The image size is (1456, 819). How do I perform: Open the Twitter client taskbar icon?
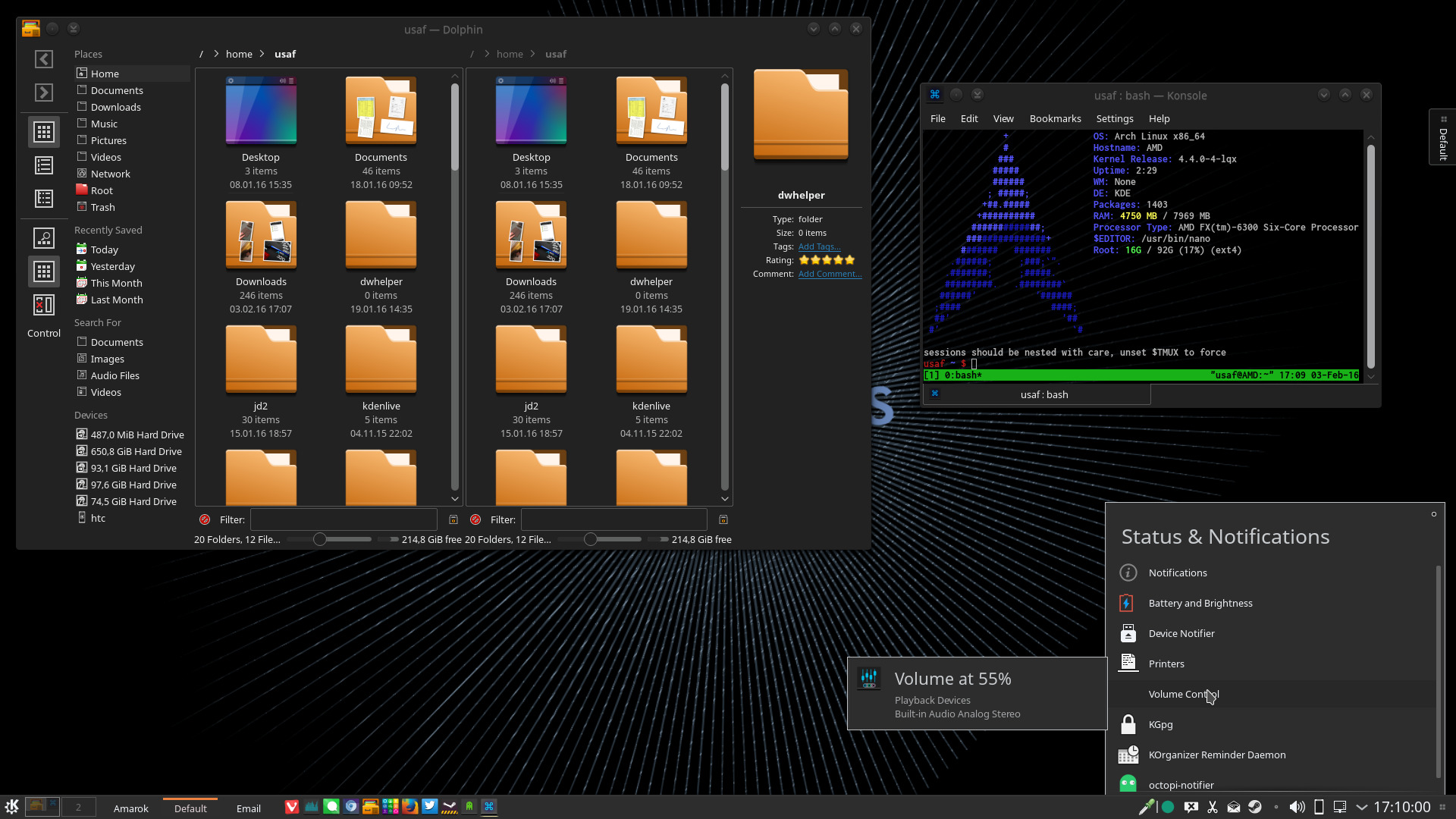coord(429,807)
